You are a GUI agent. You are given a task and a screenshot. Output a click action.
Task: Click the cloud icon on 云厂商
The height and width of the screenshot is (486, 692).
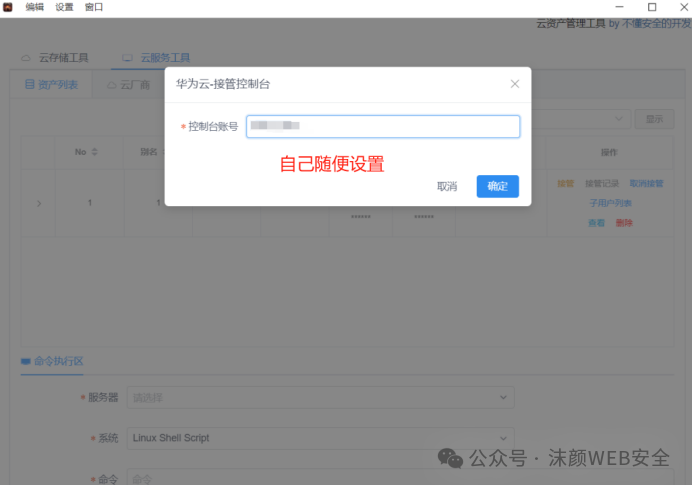[x=112, y=85]
